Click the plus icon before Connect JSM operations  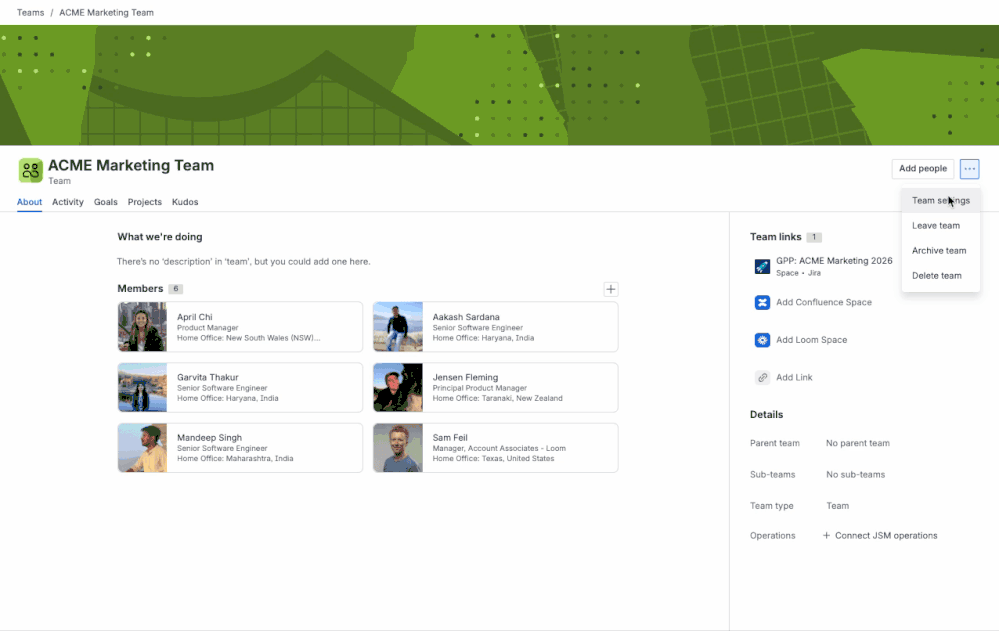tap(826, 536)
